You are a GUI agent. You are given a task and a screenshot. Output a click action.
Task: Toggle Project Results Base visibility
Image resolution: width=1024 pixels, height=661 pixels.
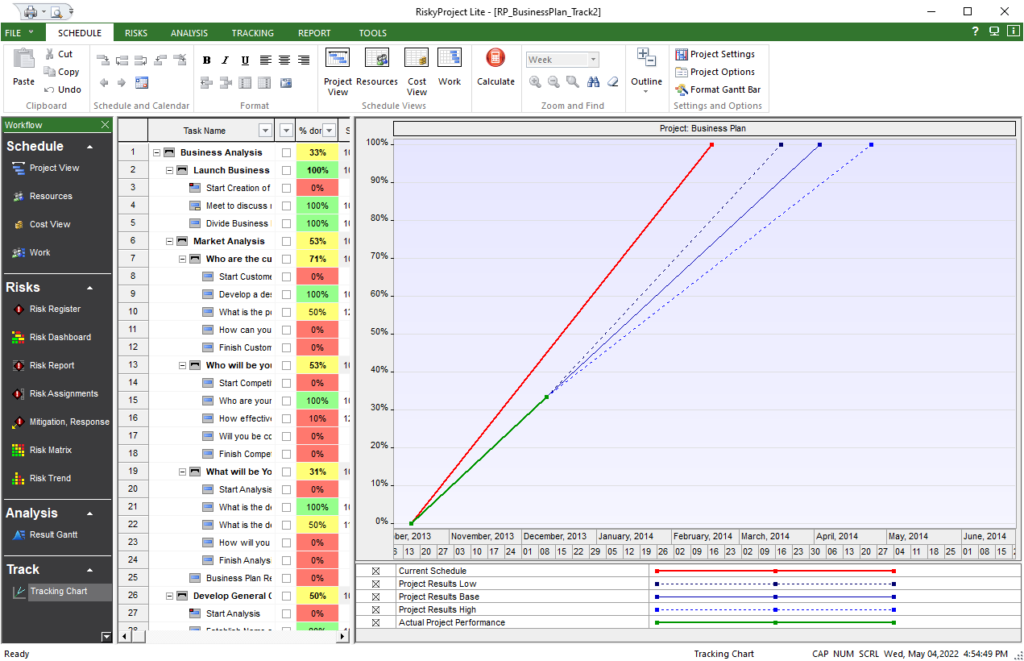pos(375,595)
